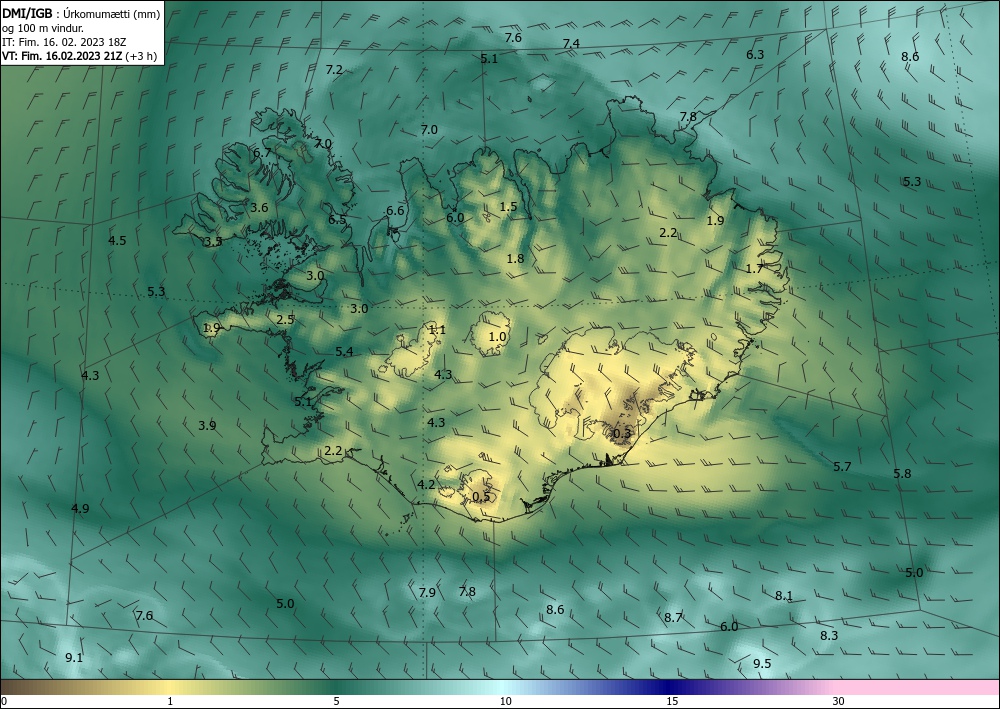Click the 2.5 value on the map
1000x709 pixels.
[285, 320]
